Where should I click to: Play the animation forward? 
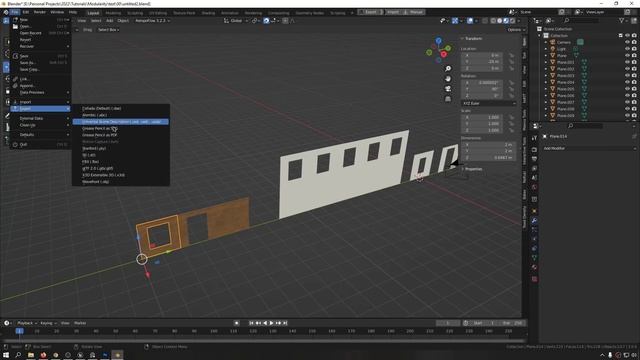click(272, 323)
